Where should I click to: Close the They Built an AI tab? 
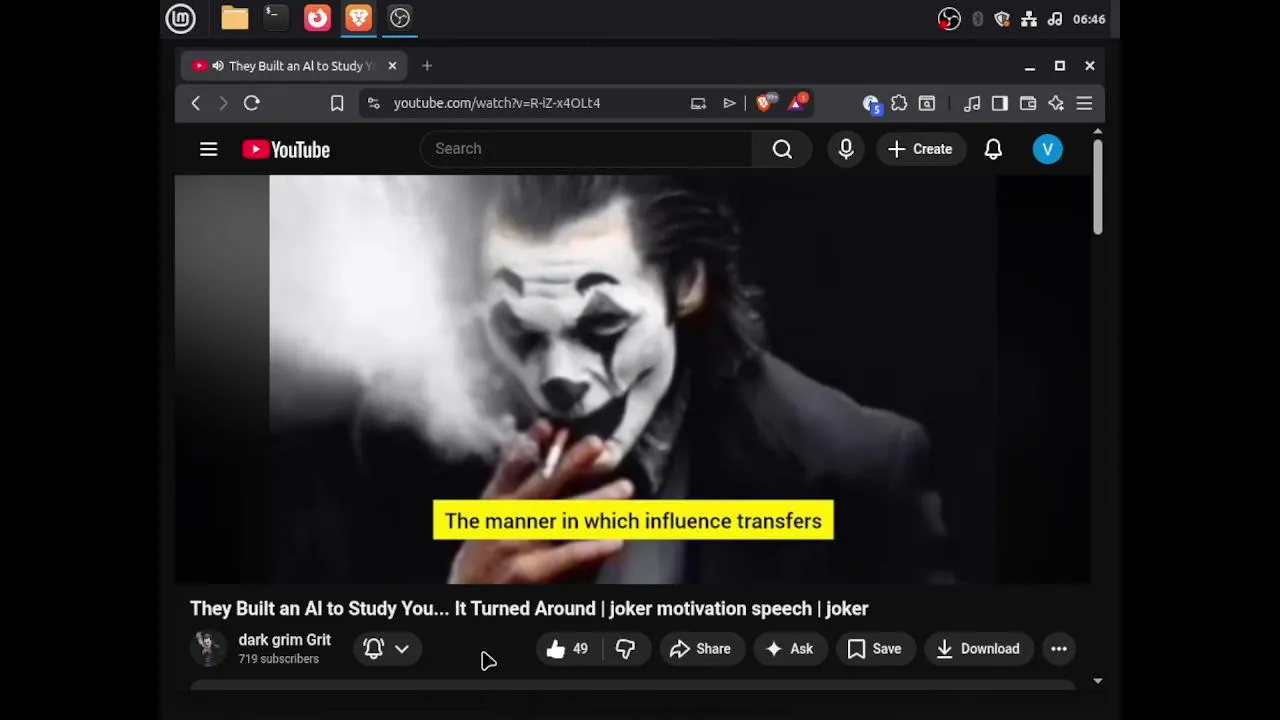392,66
